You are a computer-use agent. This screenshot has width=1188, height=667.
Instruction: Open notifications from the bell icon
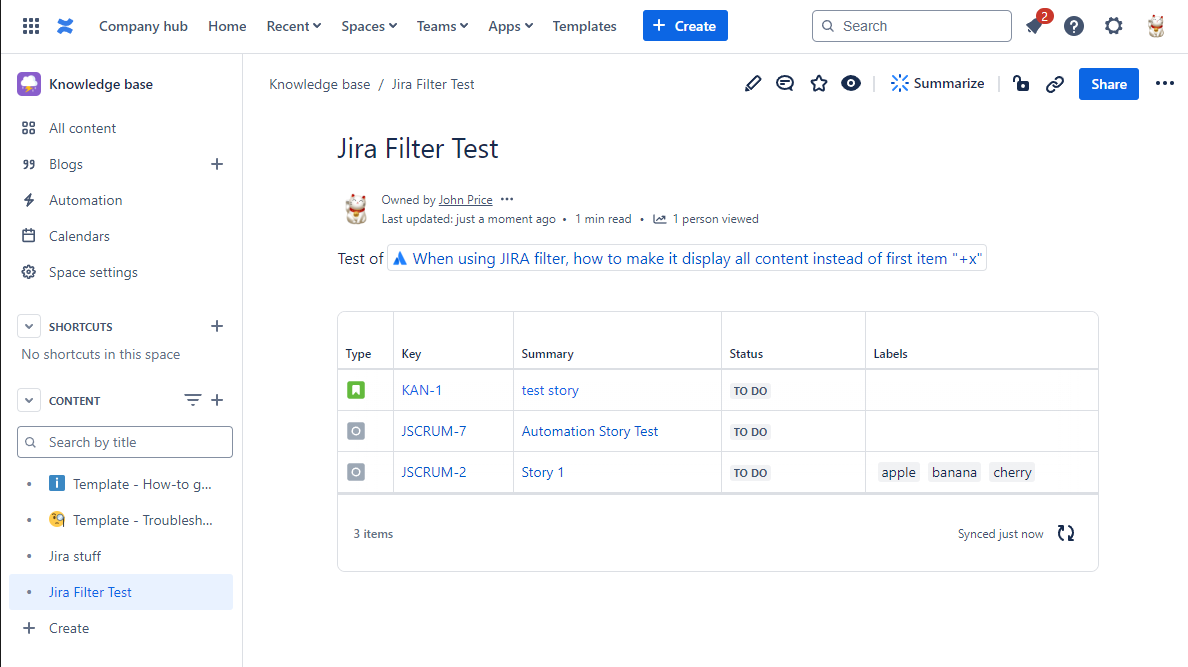click(x=1035, y=26)
